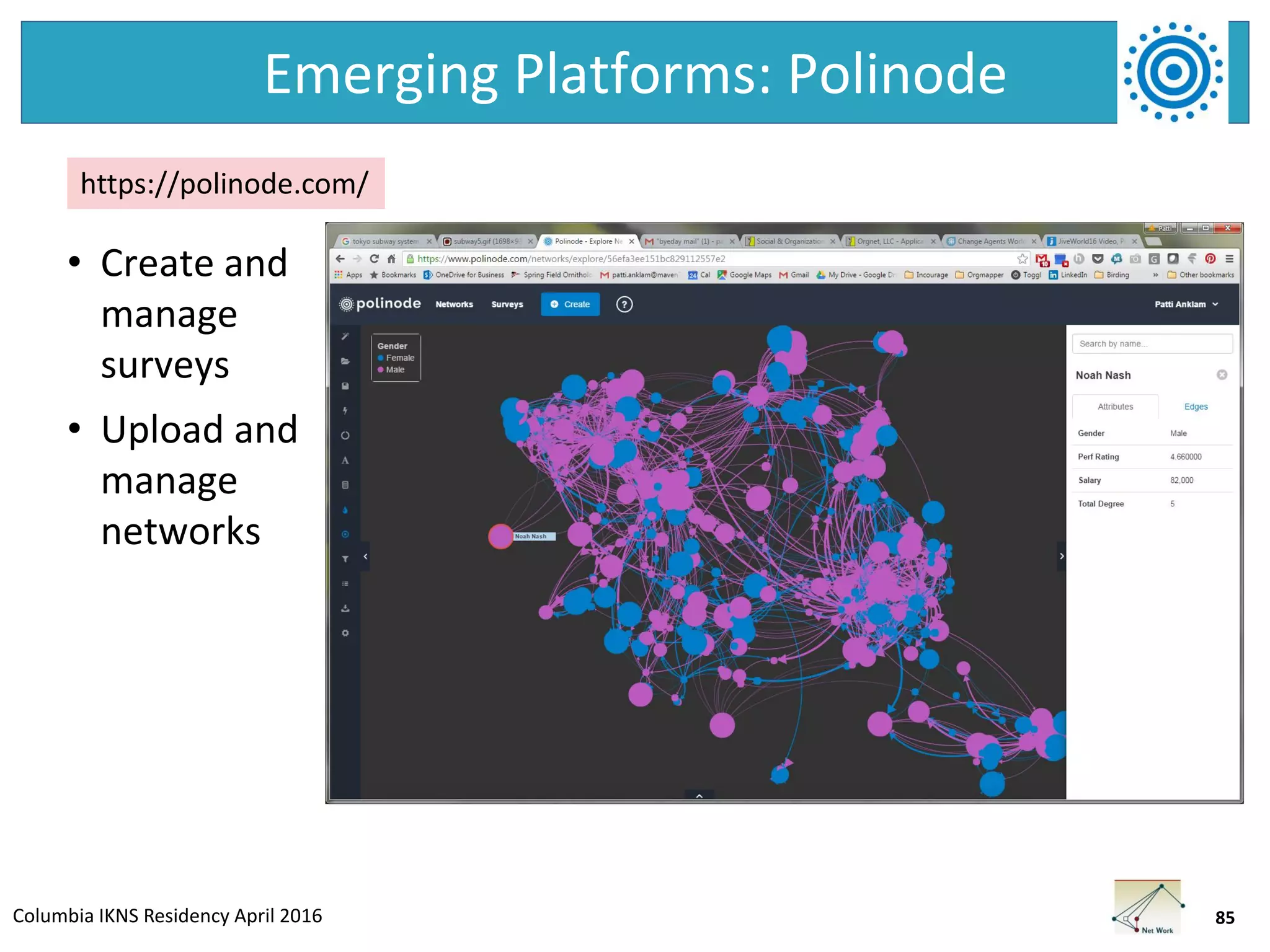The image size is (1270, 952).
Task: Click the Pinterest extension icon
Action: pyautogui.click(x=1210, y=259)
